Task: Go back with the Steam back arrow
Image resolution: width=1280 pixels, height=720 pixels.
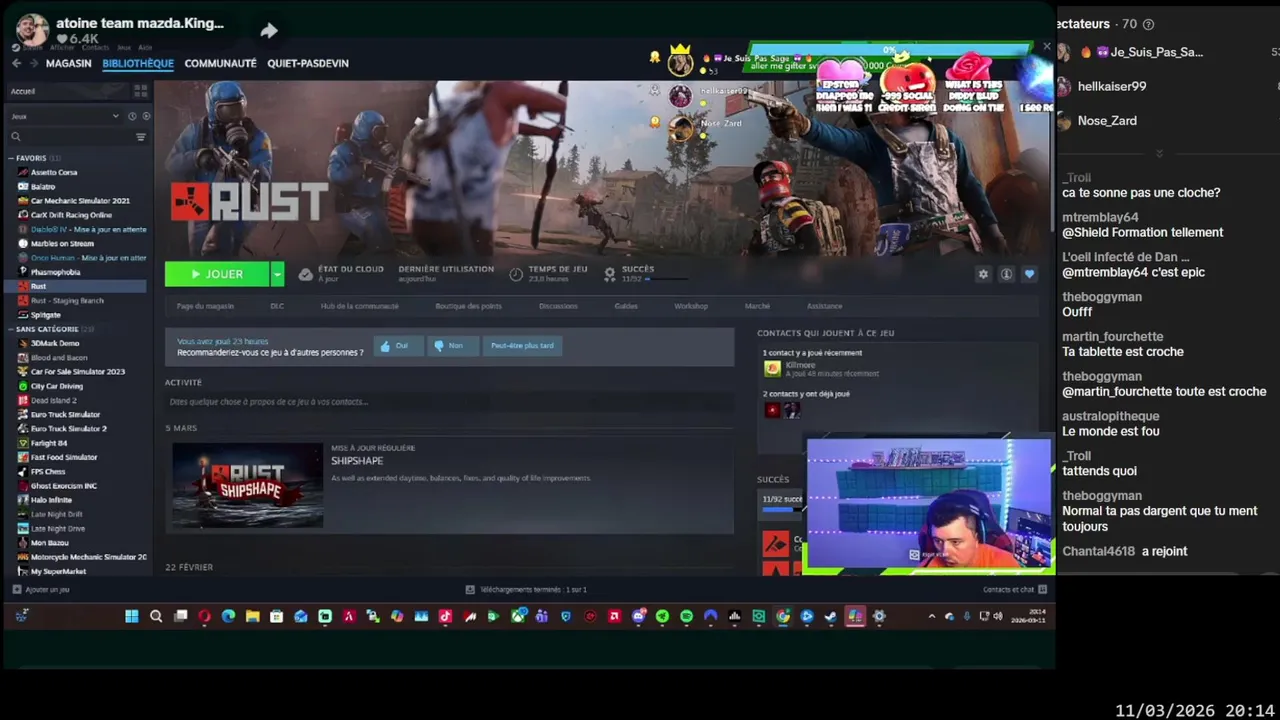Action: [x=16, y=63]
